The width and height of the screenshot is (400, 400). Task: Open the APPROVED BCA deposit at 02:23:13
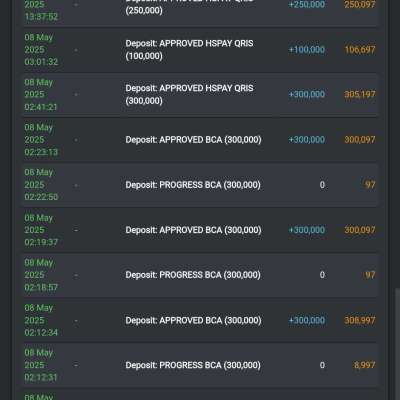pyautogui.click(x=193, y=140)
